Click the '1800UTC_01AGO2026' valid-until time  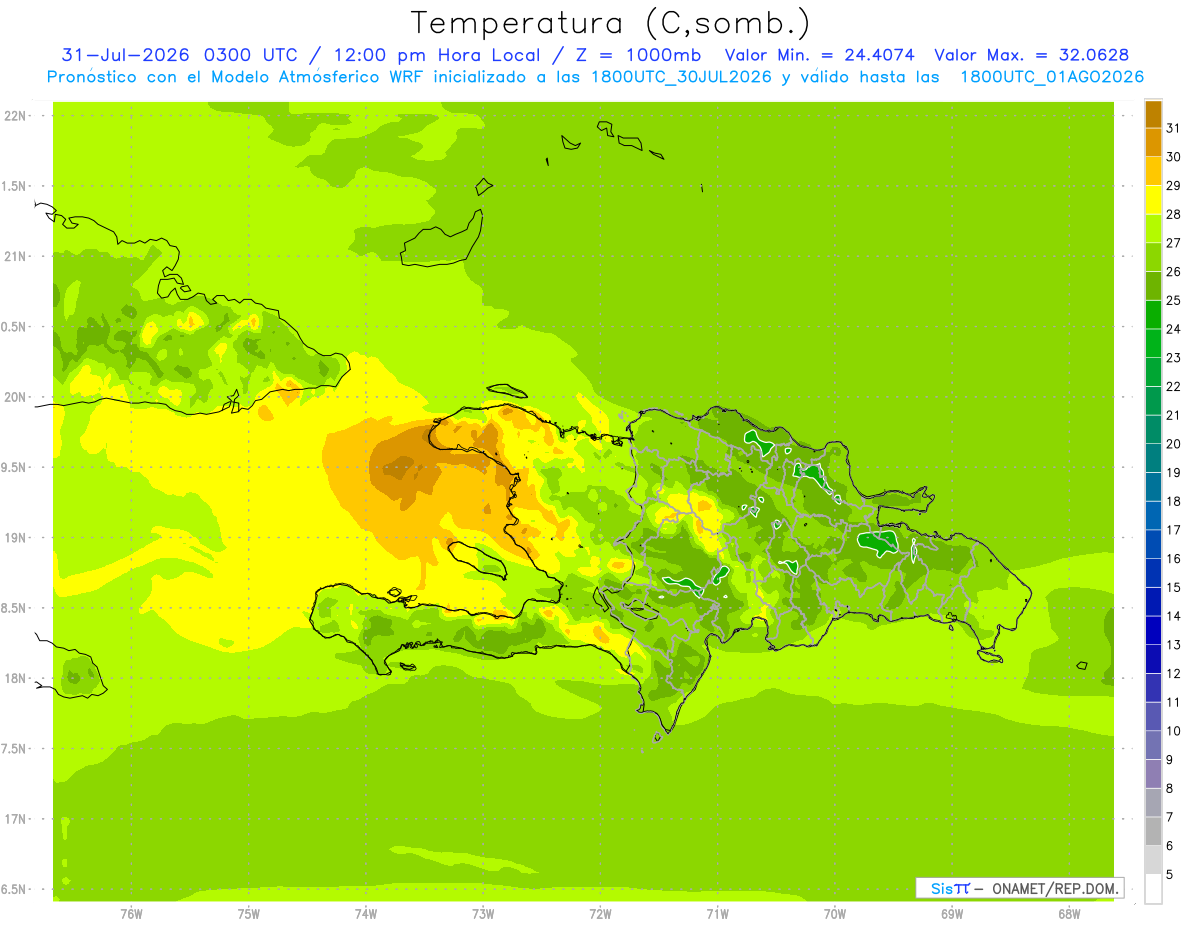click(x=1052, y=77)
